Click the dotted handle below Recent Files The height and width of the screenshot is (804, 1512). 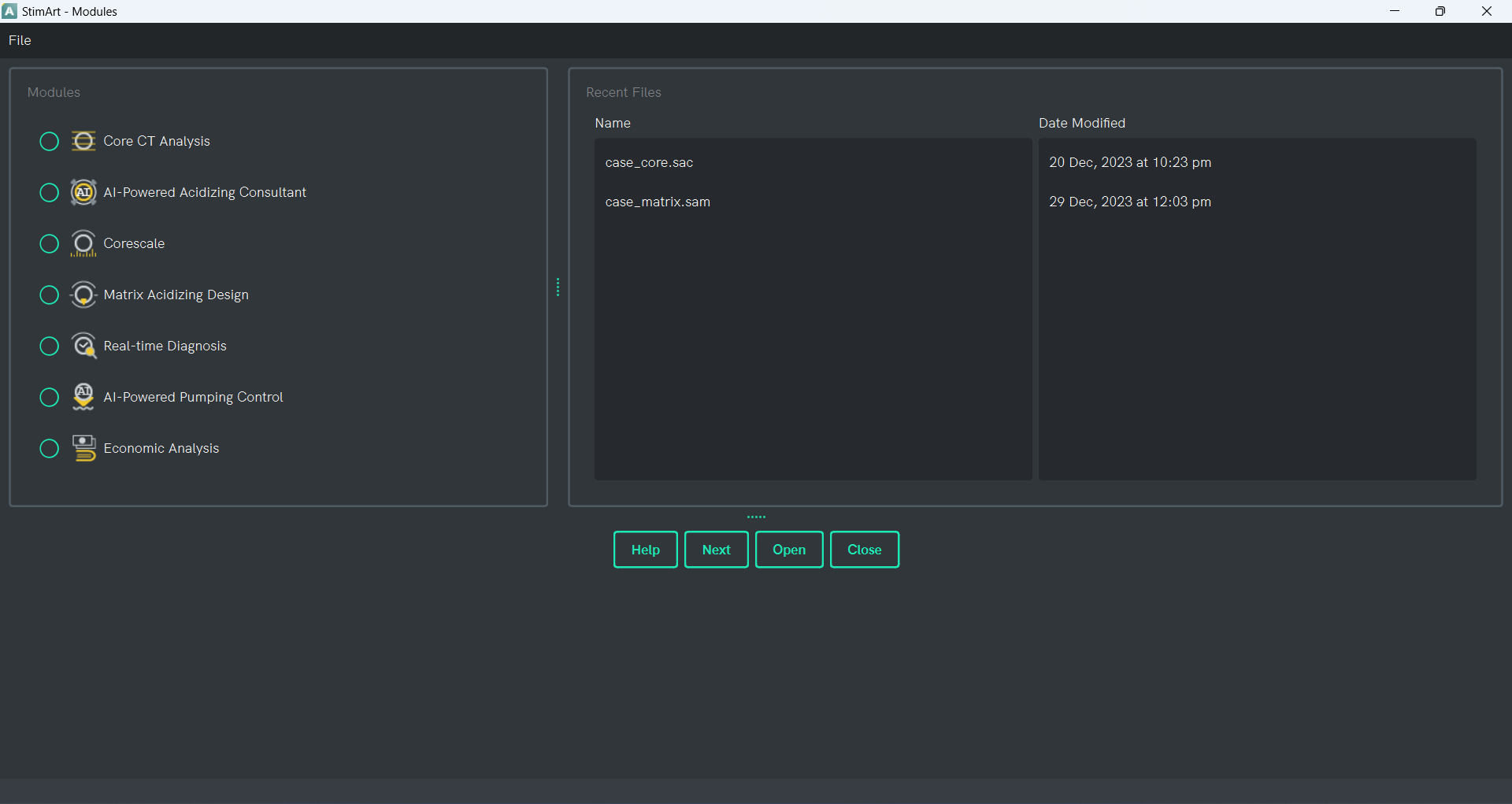(755, 516)
